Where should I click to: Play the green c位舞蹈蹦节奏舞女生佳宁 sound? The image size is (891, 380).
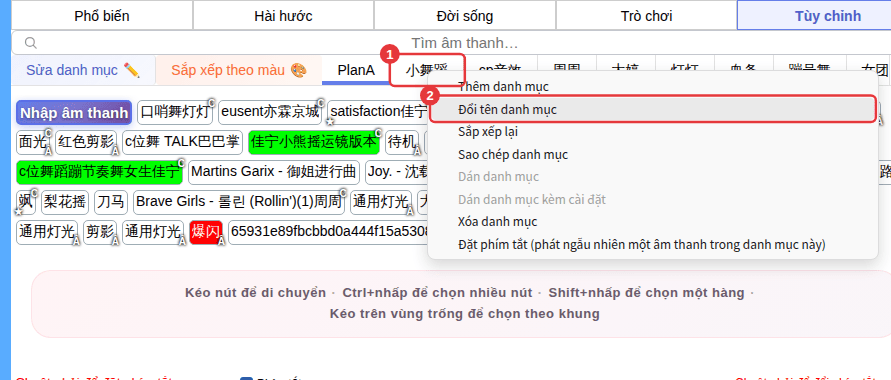tap(99, 172)
